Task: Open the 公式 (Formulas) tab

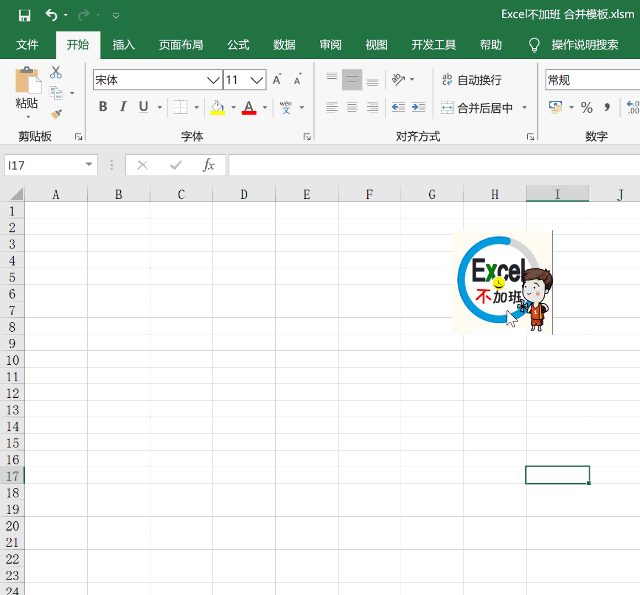Action: 238,45
